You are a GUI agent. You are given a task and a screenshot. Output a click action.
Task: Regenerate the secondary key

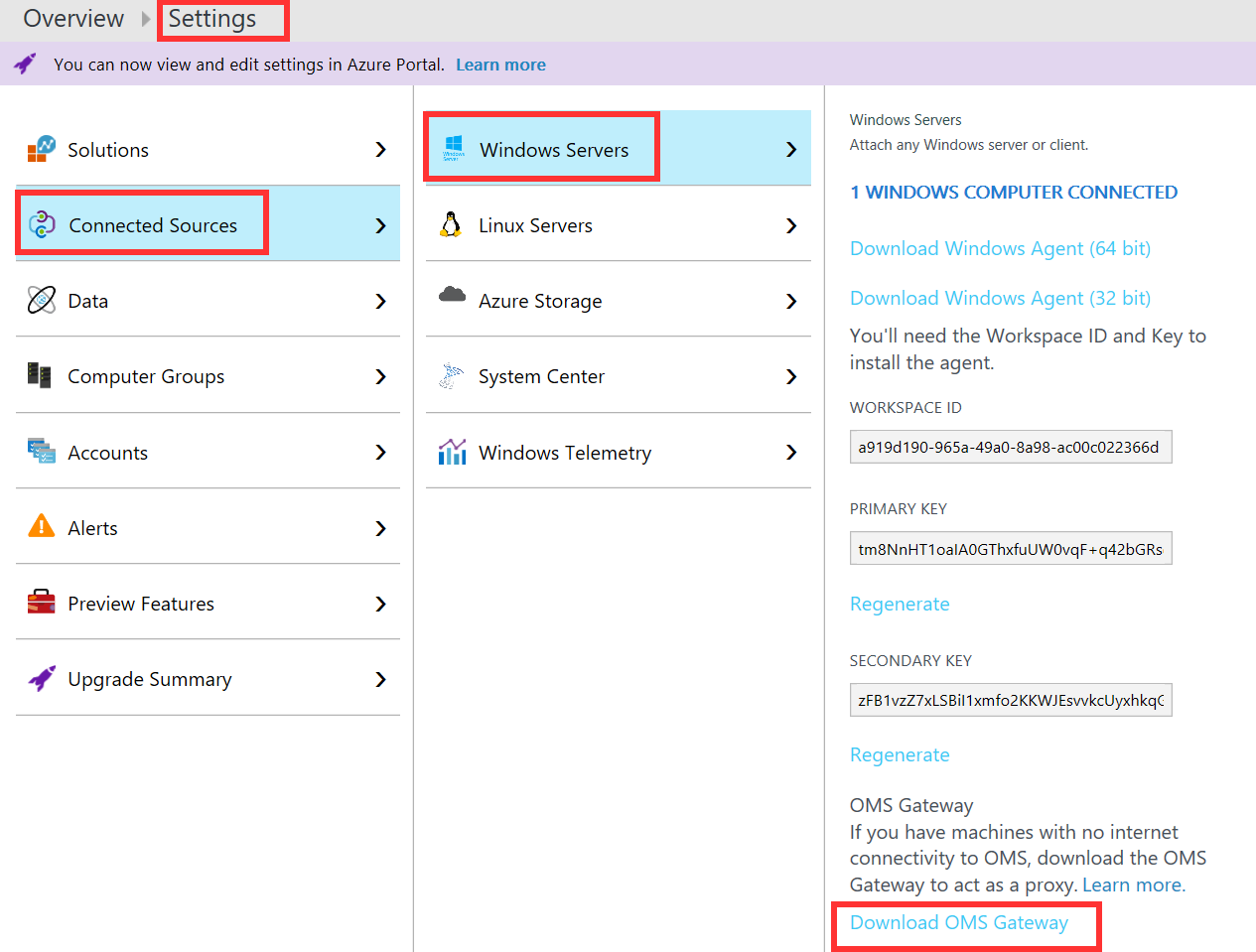click(x=900, y=754)
